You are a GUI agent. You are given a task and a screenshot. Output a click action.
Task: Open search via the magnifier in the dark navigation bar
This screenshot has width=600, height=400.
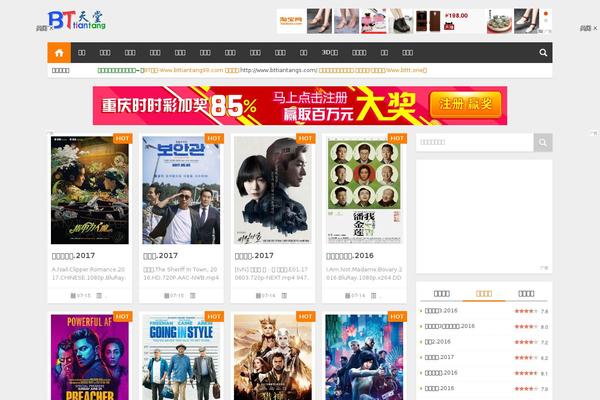(x=543, y=52)
